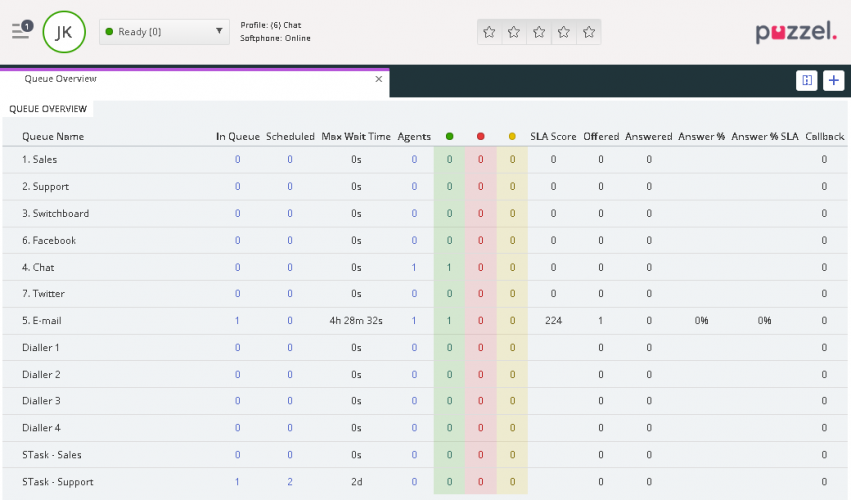This screenshot has width=851, height=500.
Task: Open the Ready status dropdown
Action: click(x=165, y=32)
